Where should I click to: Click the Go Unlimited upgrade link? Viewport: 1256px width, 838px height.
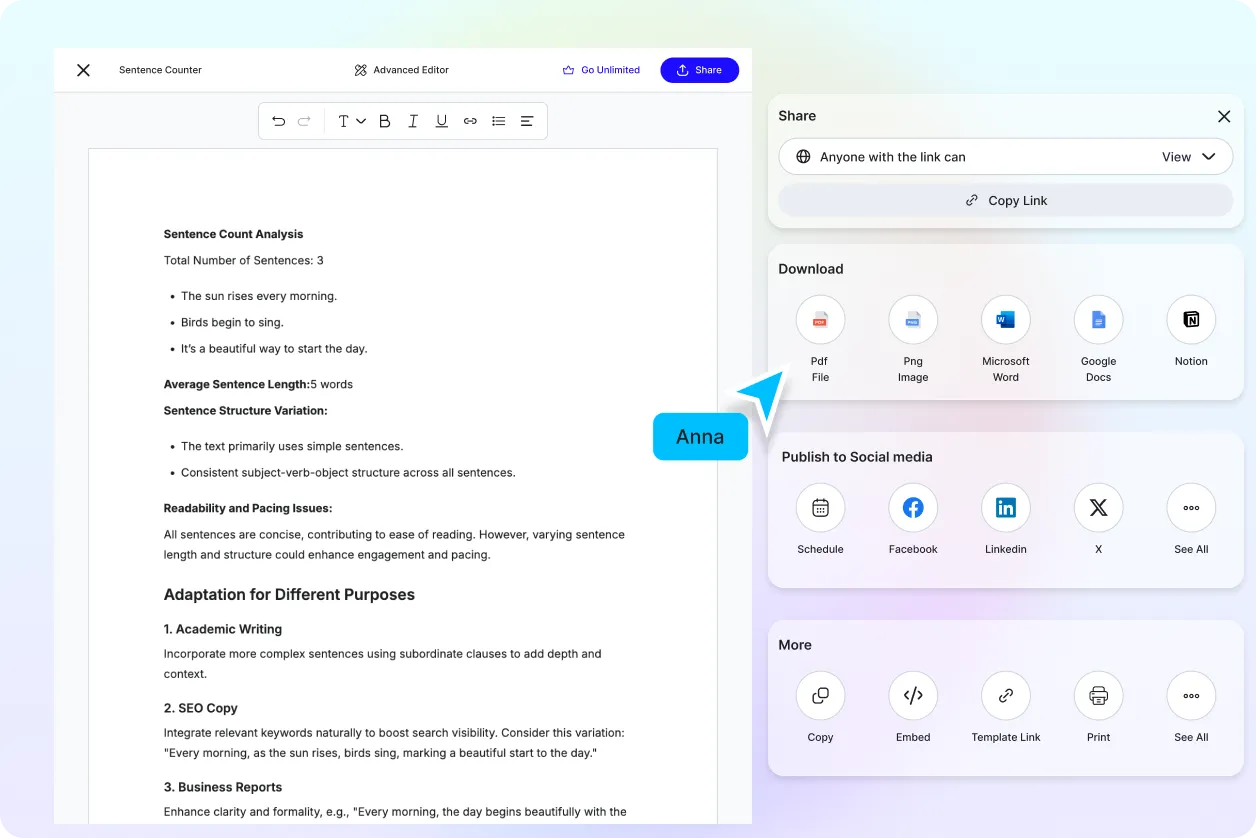(x=601, y=69)
